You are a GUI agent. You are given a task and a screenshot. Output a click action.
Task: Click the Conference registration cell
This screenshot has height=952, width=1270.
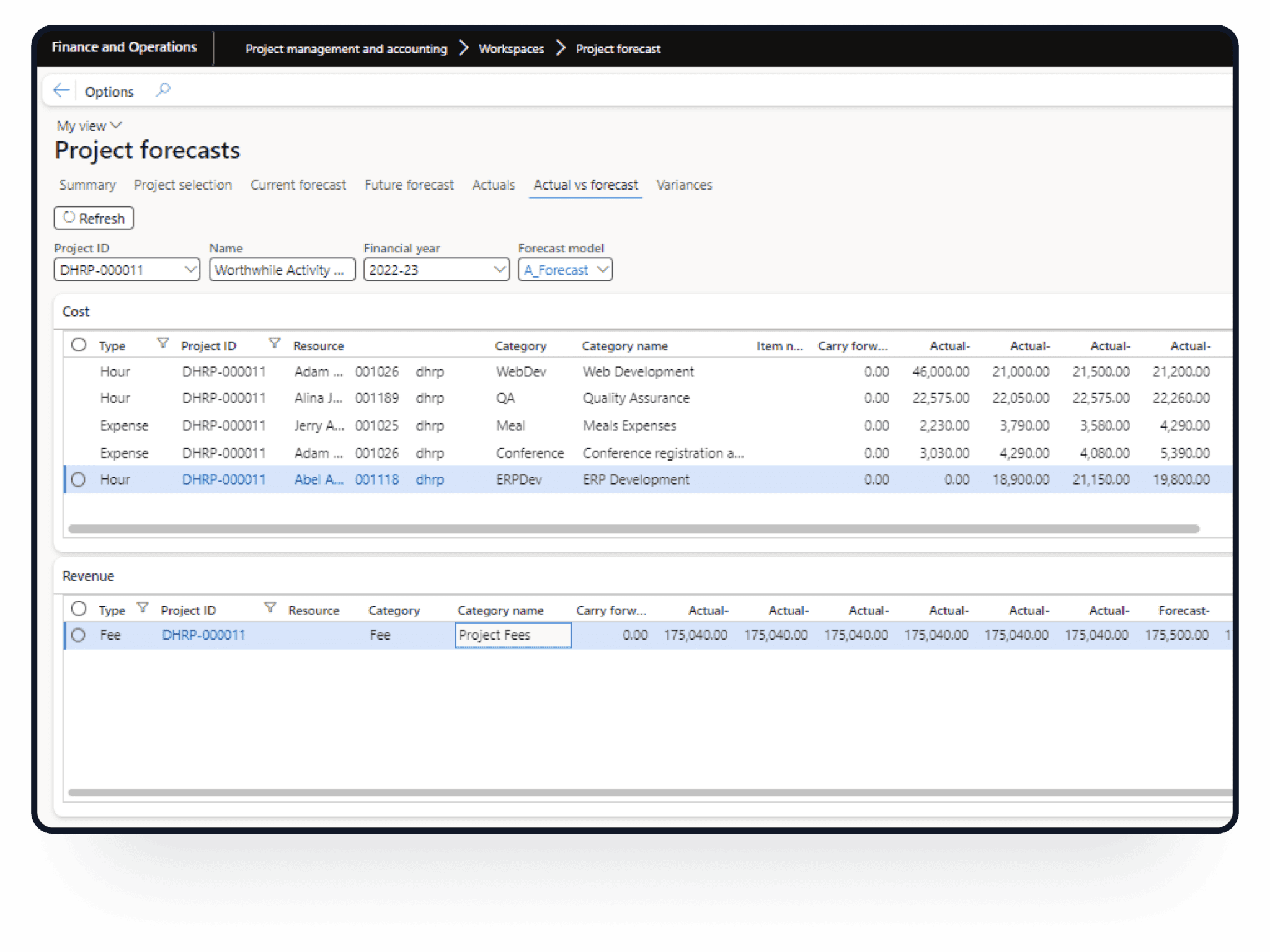pos(664,453)
